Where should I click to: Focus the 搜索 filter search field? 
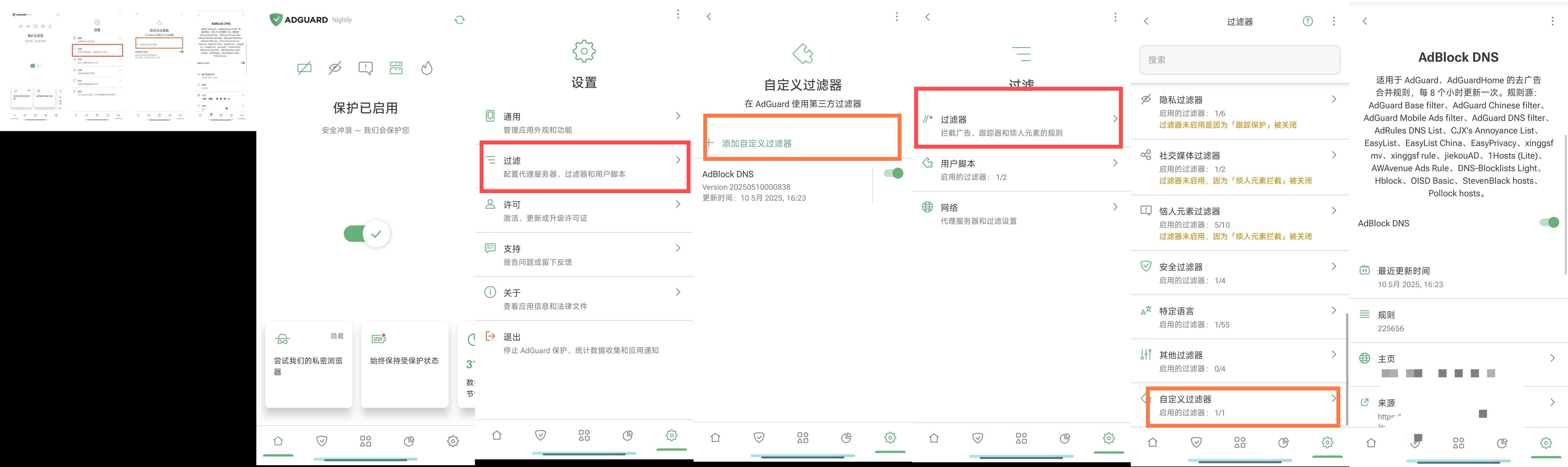1239,60
